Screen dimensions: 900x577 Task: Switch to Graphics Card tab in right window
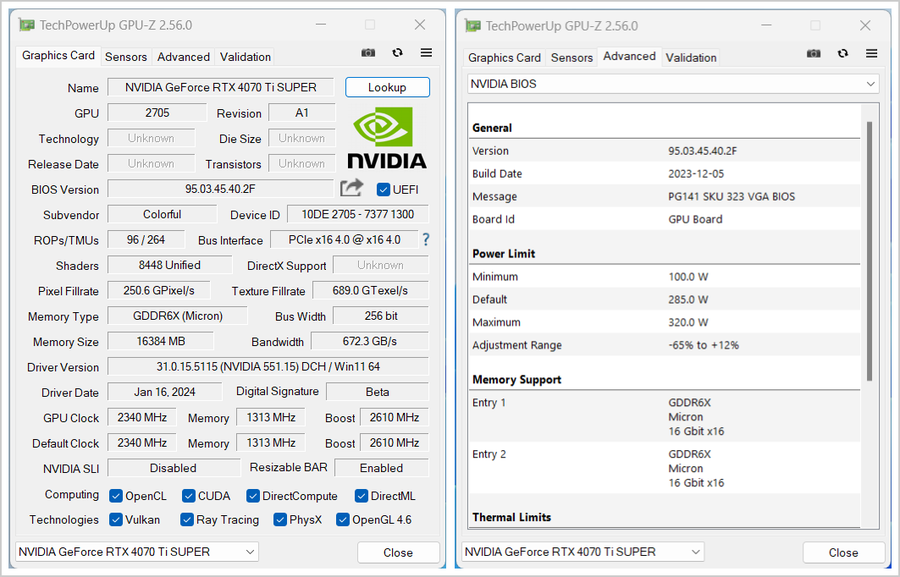coord(504,57)
